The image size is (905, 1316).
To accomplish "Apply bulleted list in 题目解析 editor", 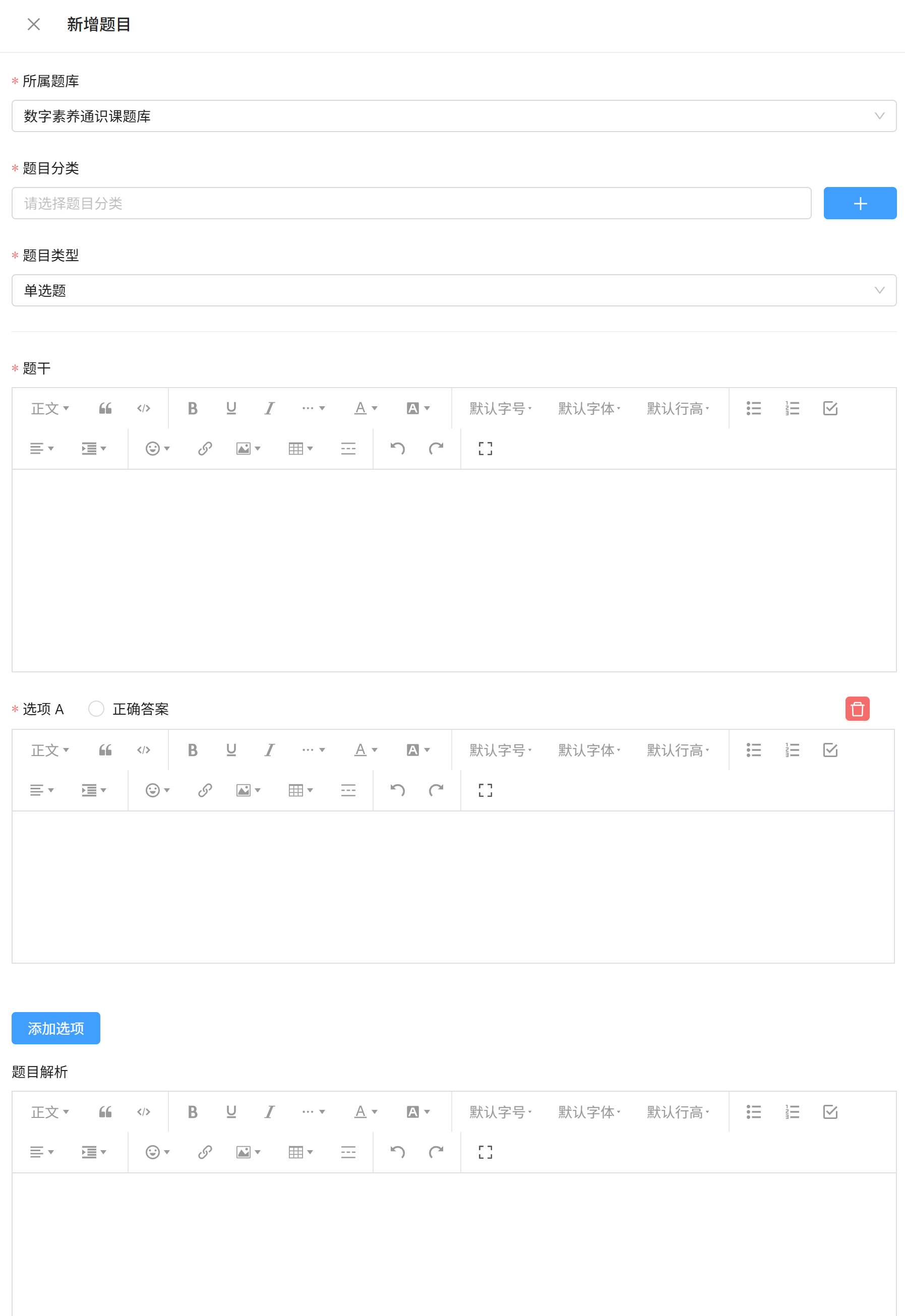I will coord(753,1111).
